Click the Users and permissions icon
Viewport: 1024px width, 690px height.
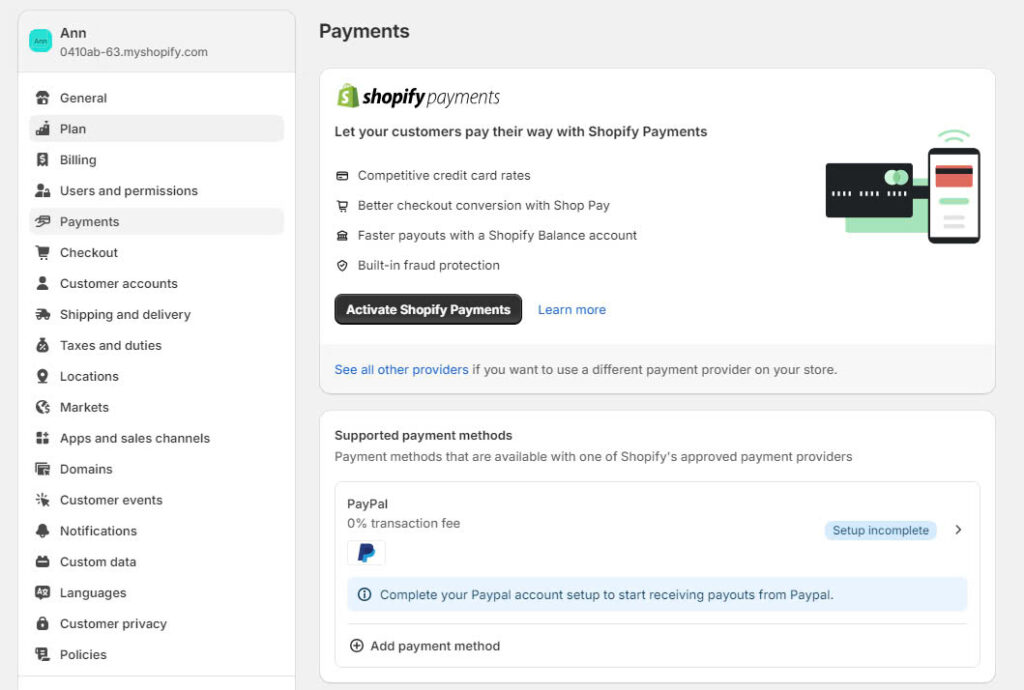(x=42, y=191)
